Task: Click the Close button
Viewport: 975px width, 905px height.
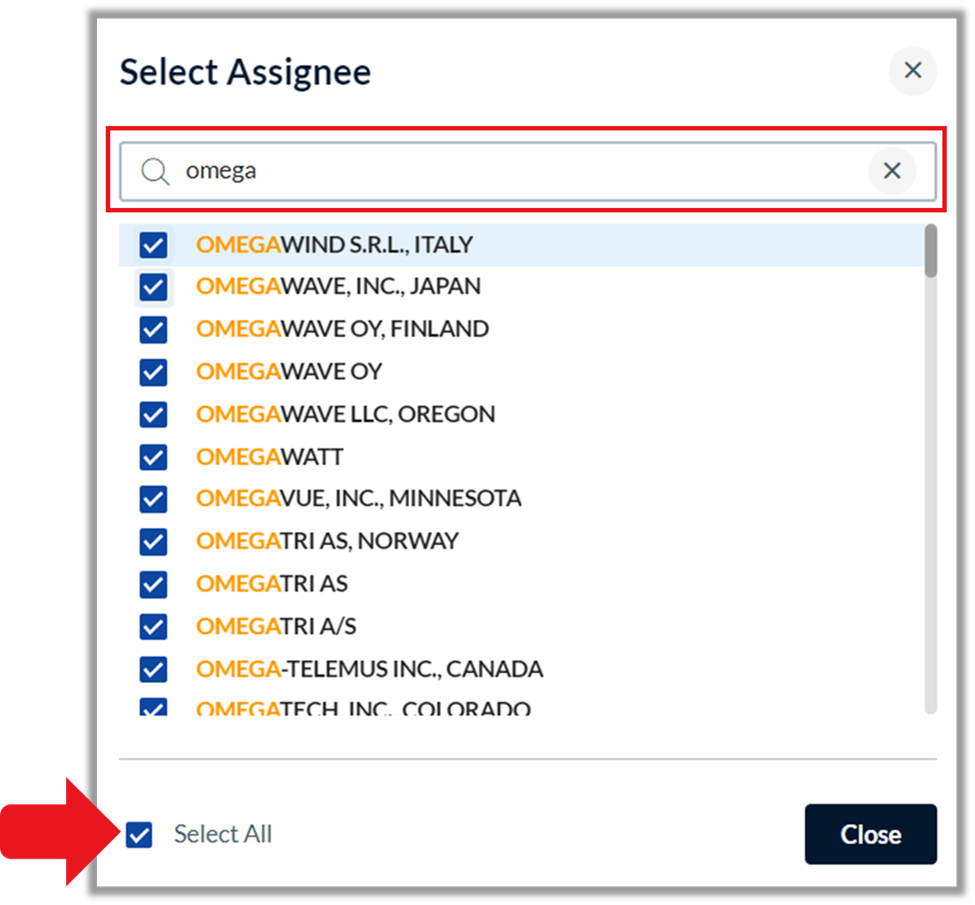Action: tap(870, 834)
